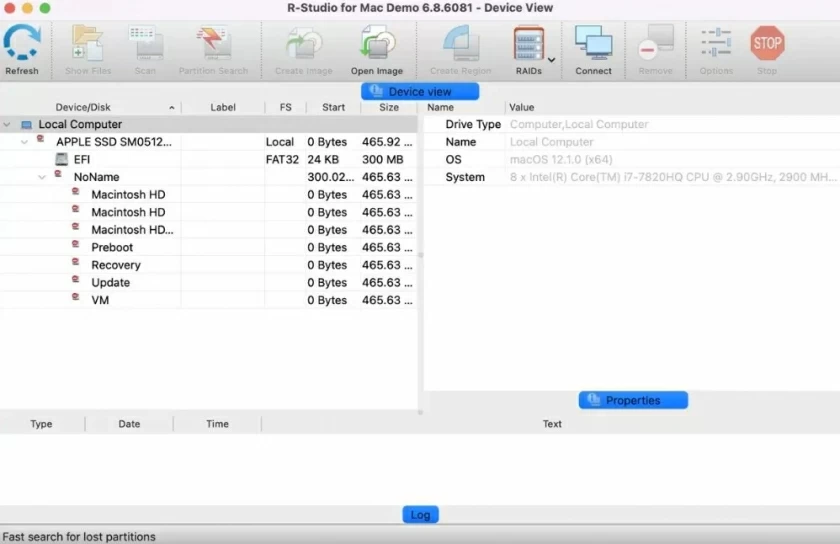840x544 pixels.
Task: Select the EFI partition row
Action: tap(208, 160)
